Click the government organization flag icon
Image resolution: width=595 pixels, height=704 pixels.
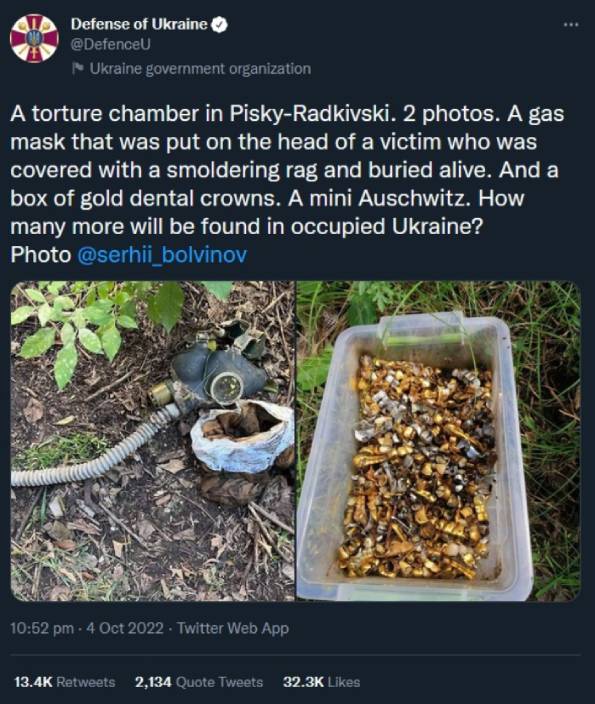pos(78,68)
